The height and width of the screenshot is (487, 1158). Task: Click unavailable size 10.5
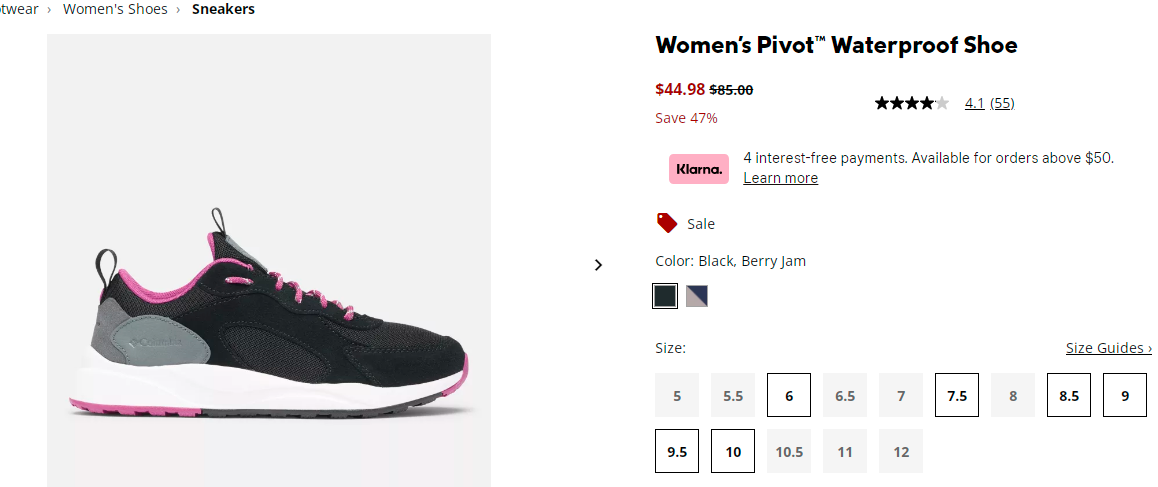(789, 451)
